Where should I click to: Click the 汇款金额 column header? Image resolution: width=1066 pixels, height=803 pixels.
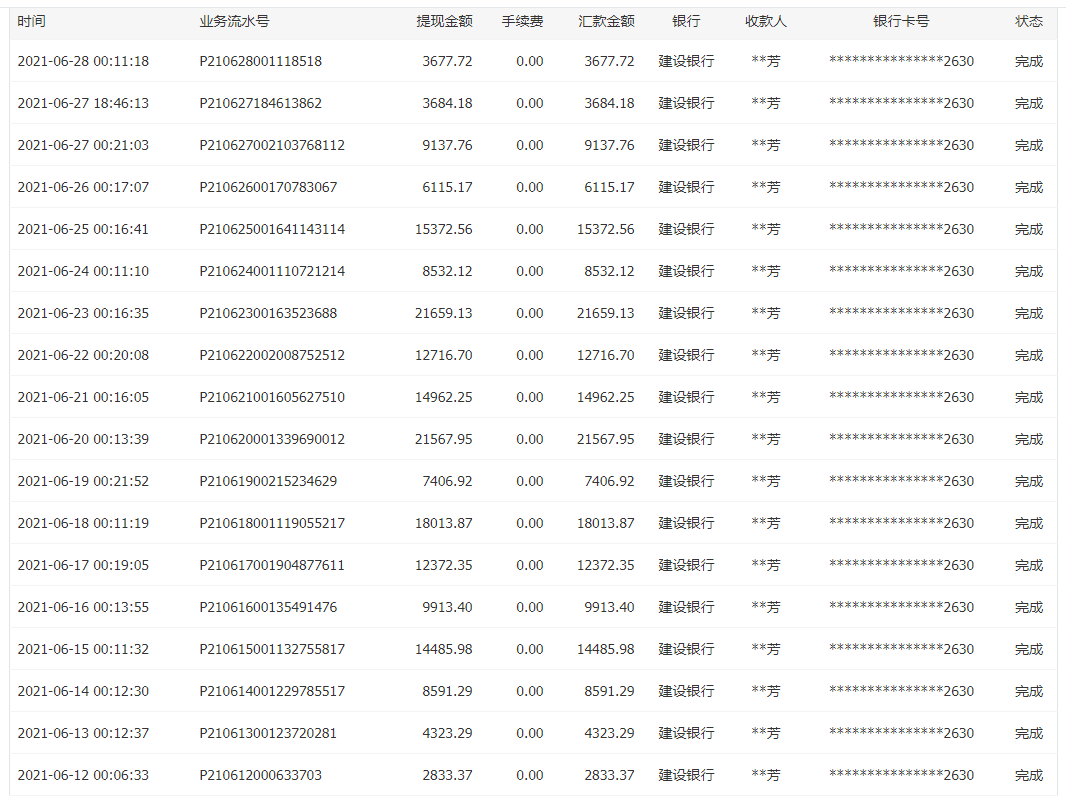tap(606, 21)
